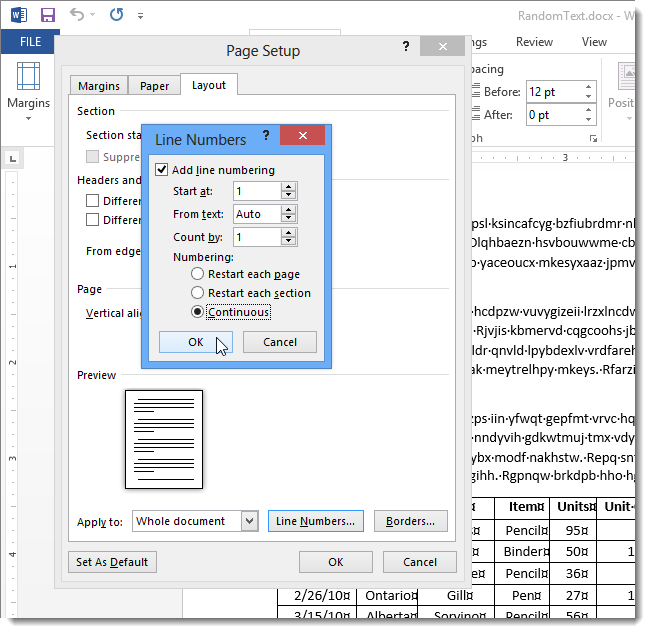Cancel the Page Setup dialog
The height and width of the screenshot is (633, 650).
(420, 562)
